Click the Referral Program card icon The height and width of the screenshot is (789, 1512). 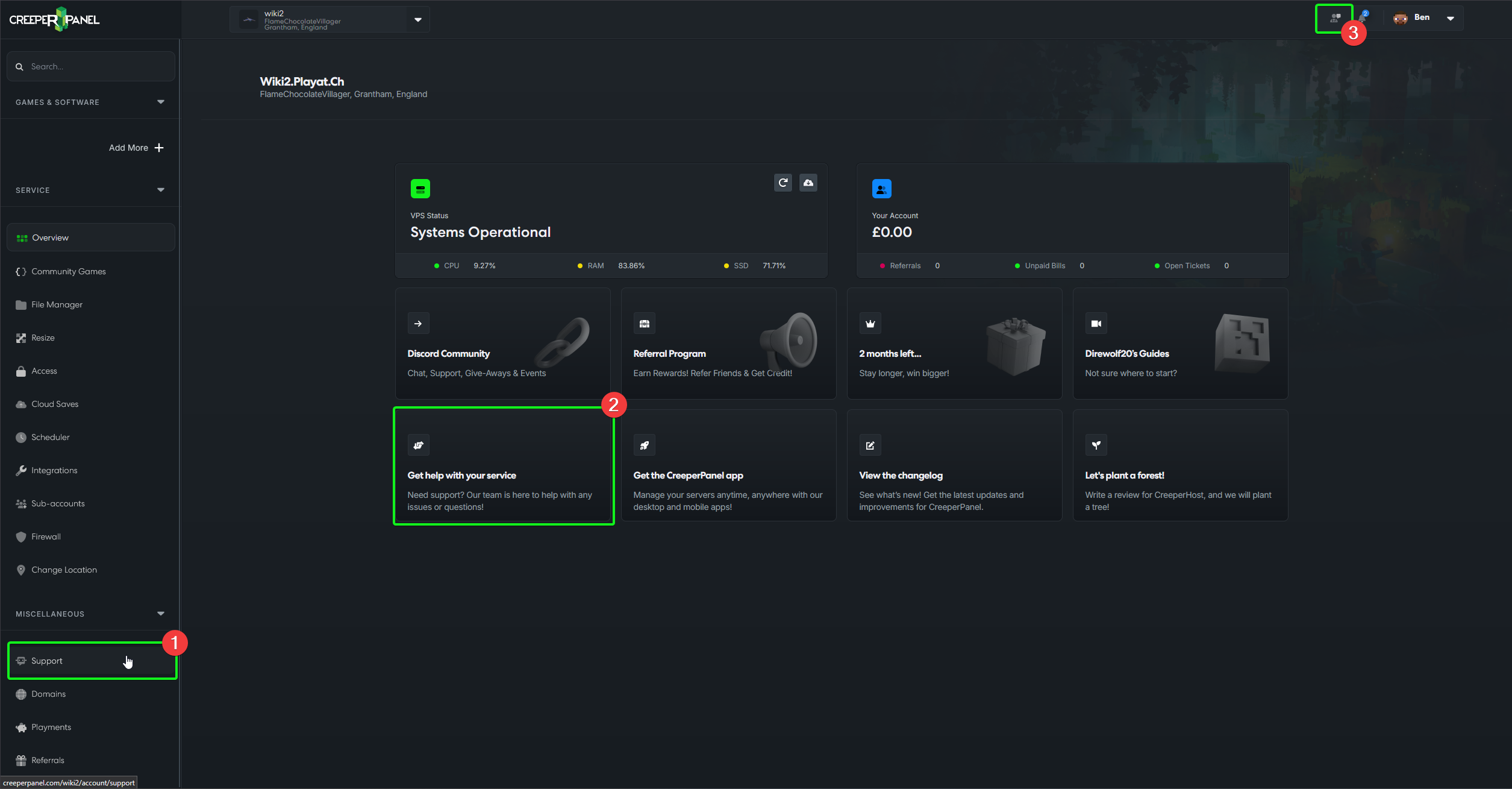point(644,324)
